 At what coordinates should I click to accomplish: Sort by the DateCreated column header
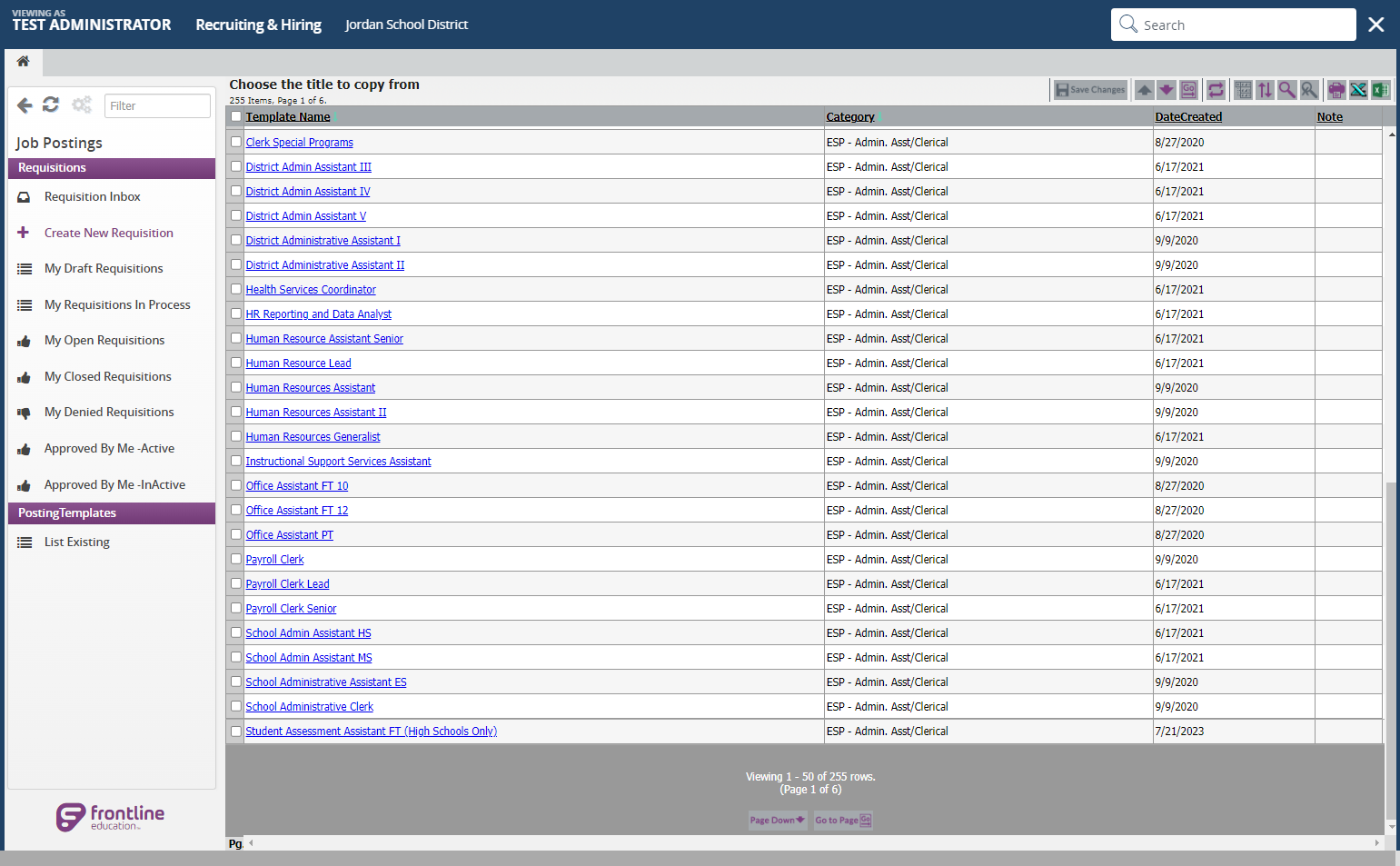tap(1188, 117)
